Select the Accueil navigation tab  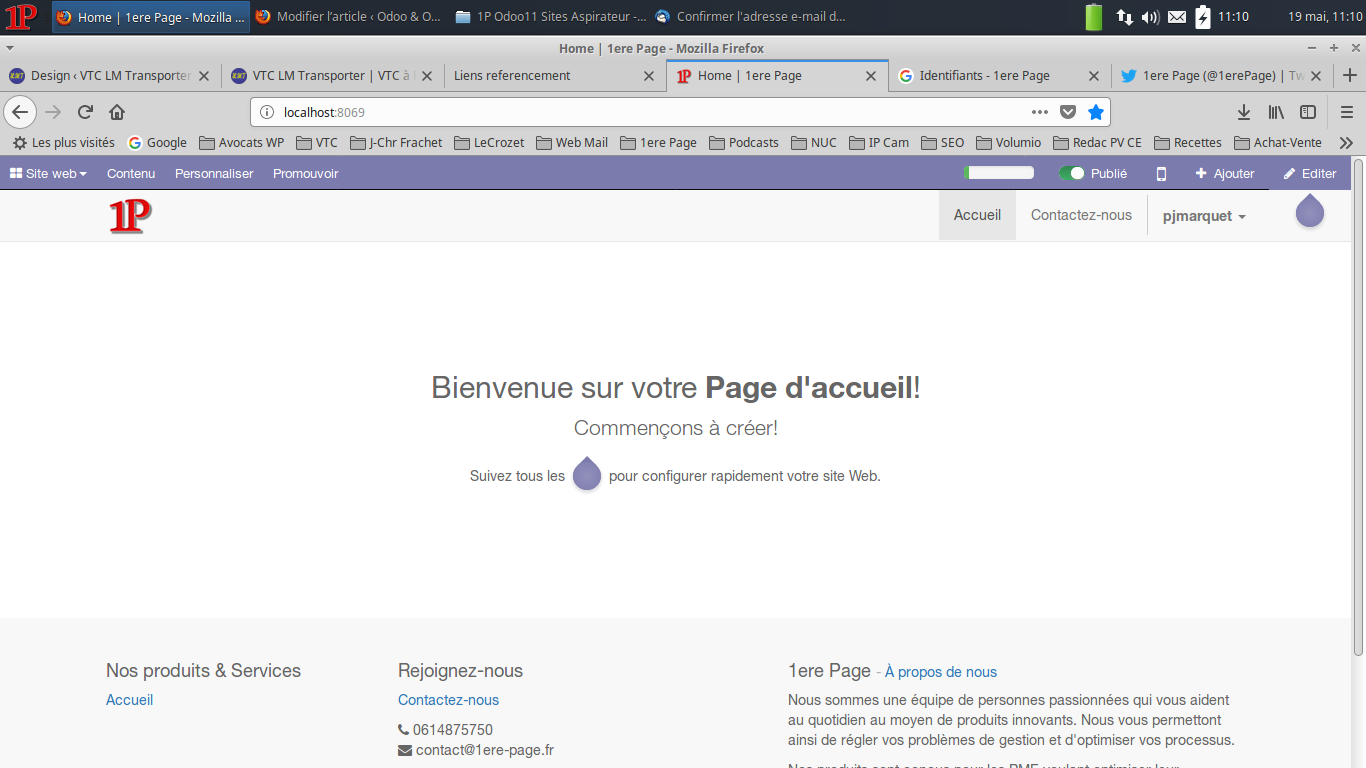(x=977, y=215)
